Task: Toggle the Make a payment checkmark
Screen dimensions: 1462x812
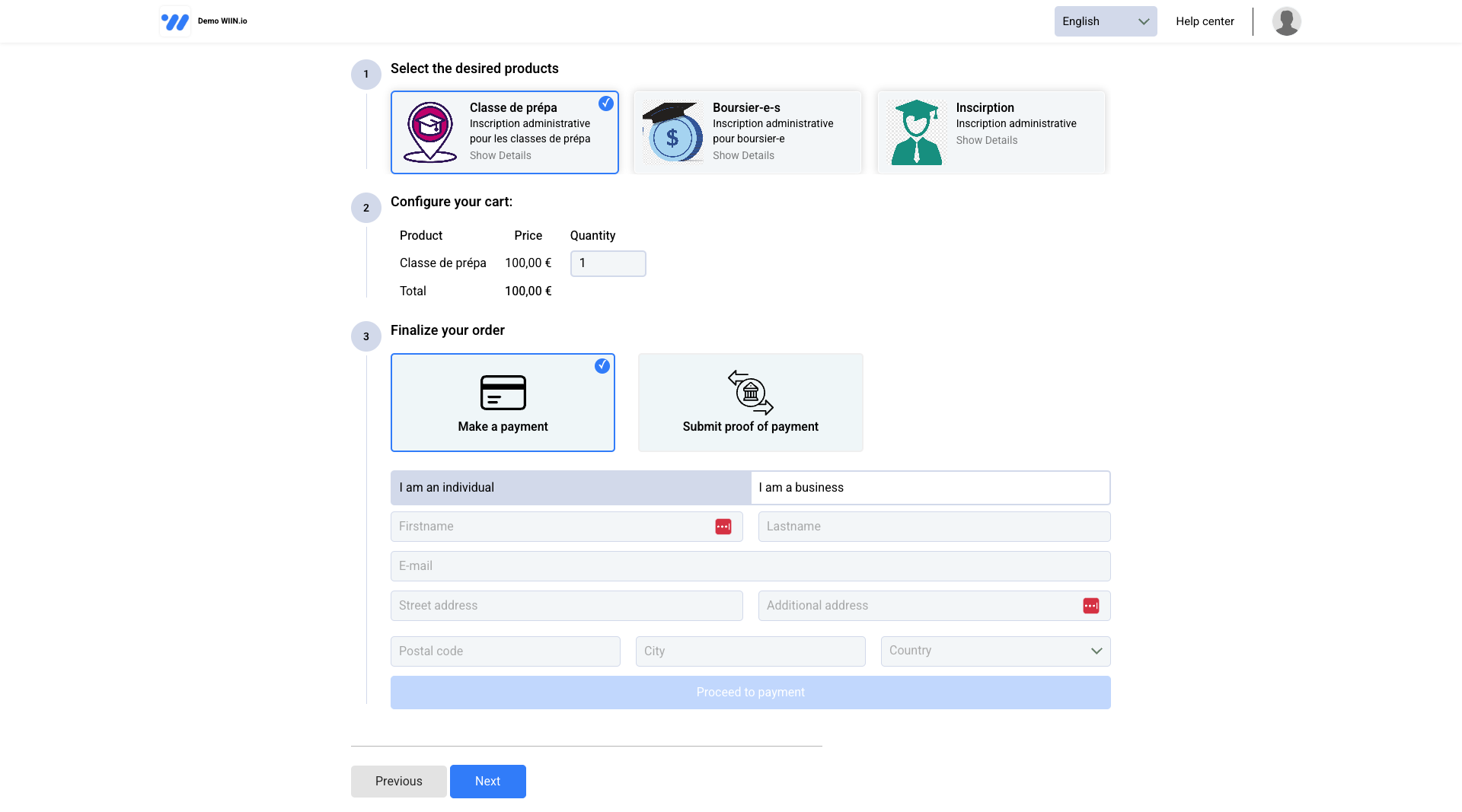Action: tap(602, 366)
